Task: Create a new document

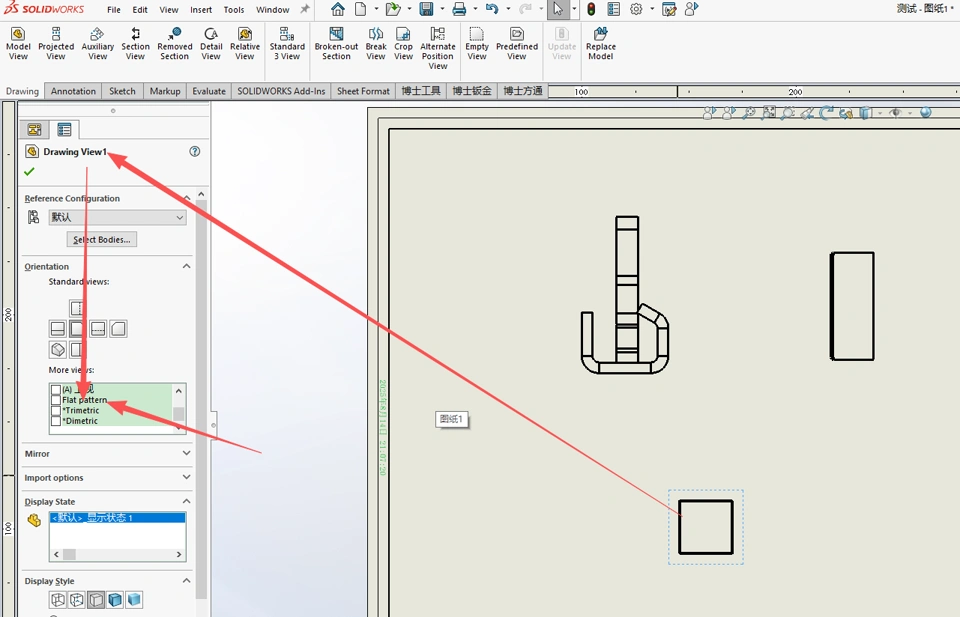Action: click(x=361, y=9)
